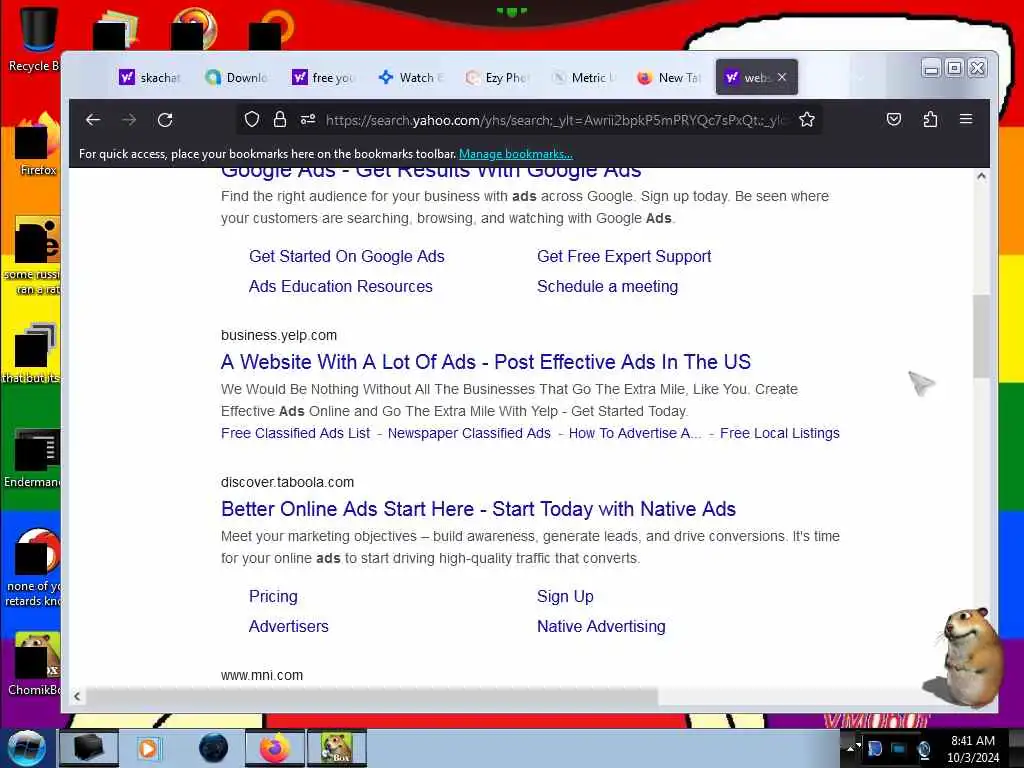1024x768 pixels.
Task: Open Ads Education Resources link
Action: [x=340, y=287]
